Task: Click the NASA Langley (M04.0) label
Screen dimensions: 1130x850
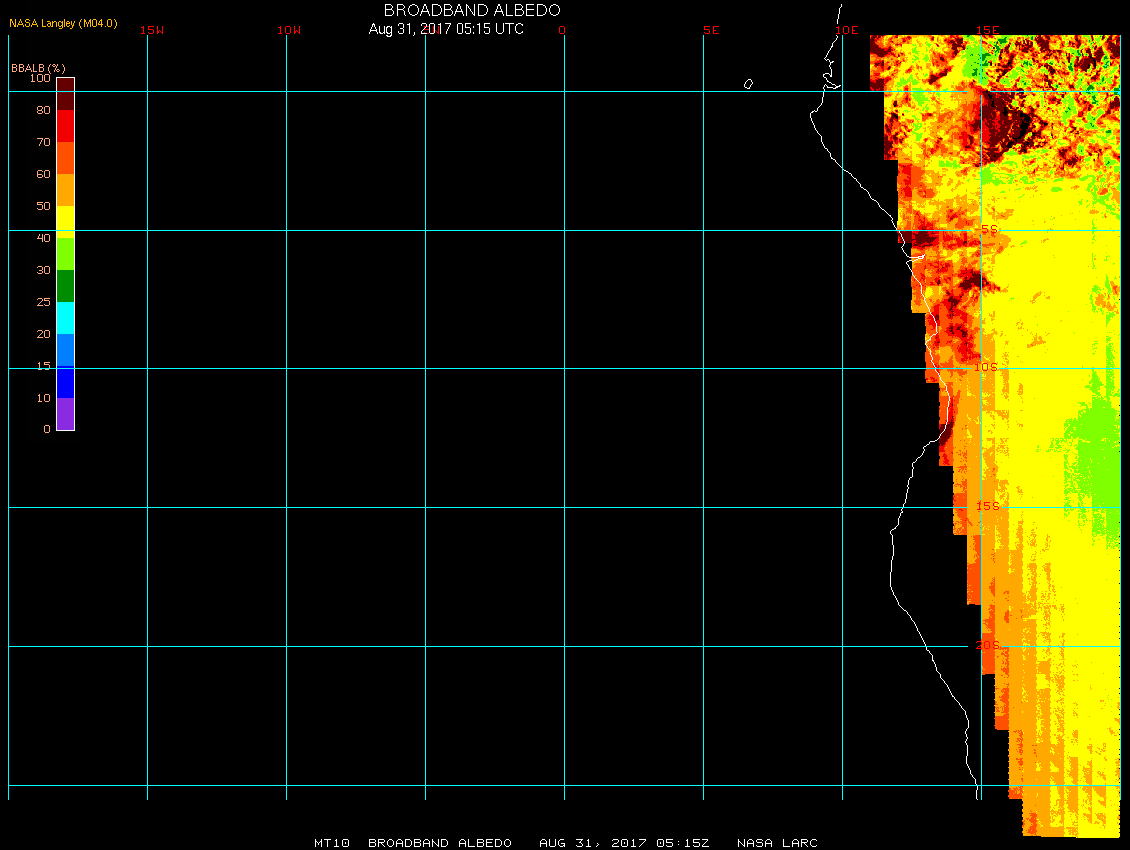Action: (x=63, y=22)
